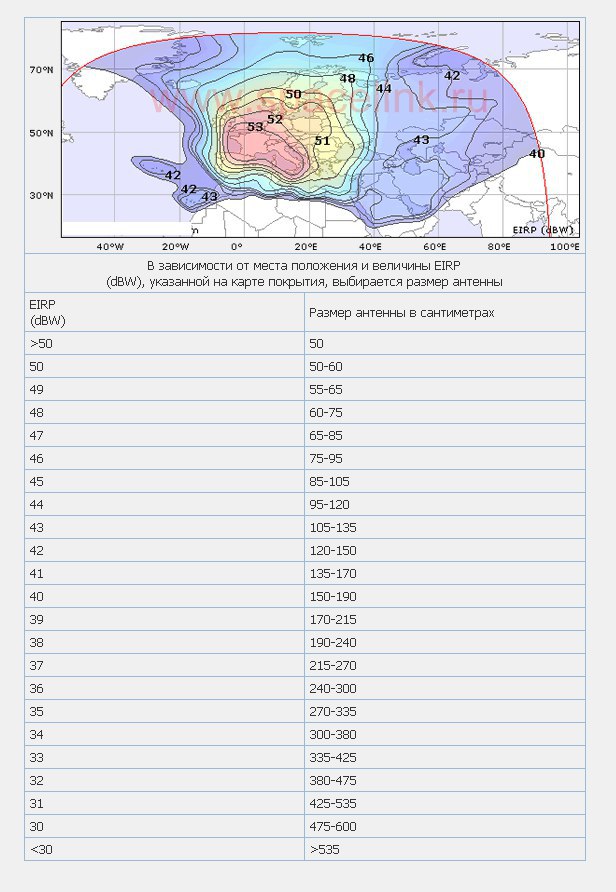616x892 pixels.
Task: Click the satellite EIRP coverage map
Action: [x=320, y=129]
